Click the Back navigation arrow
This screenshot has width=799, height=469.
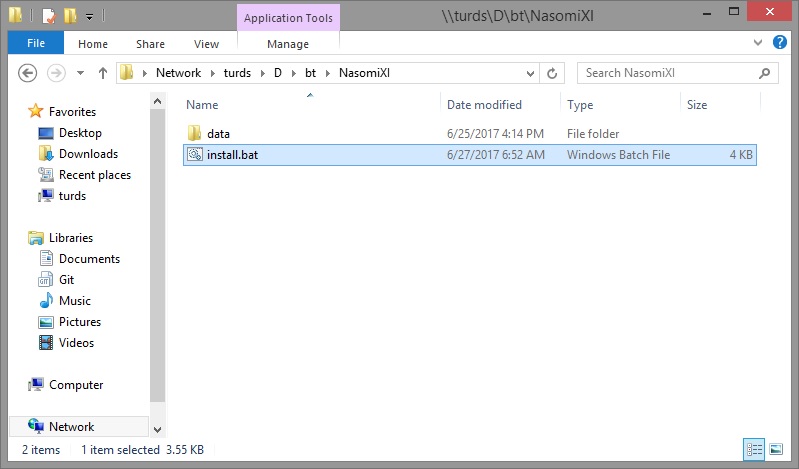tap(28, 73)
